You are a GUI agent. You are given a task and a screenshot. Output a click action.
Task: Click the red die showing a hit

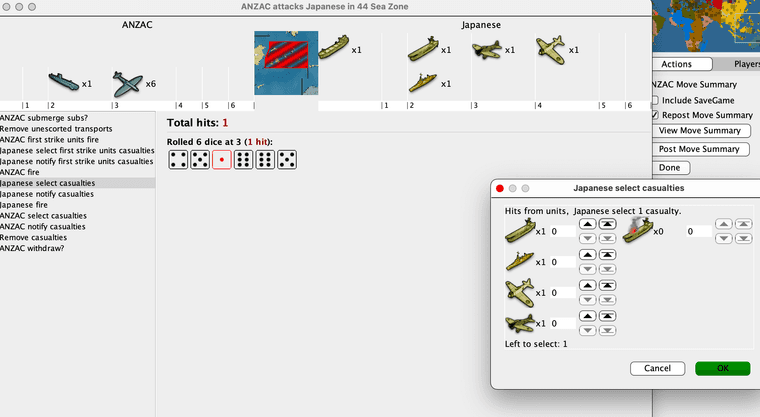point(222,159)
